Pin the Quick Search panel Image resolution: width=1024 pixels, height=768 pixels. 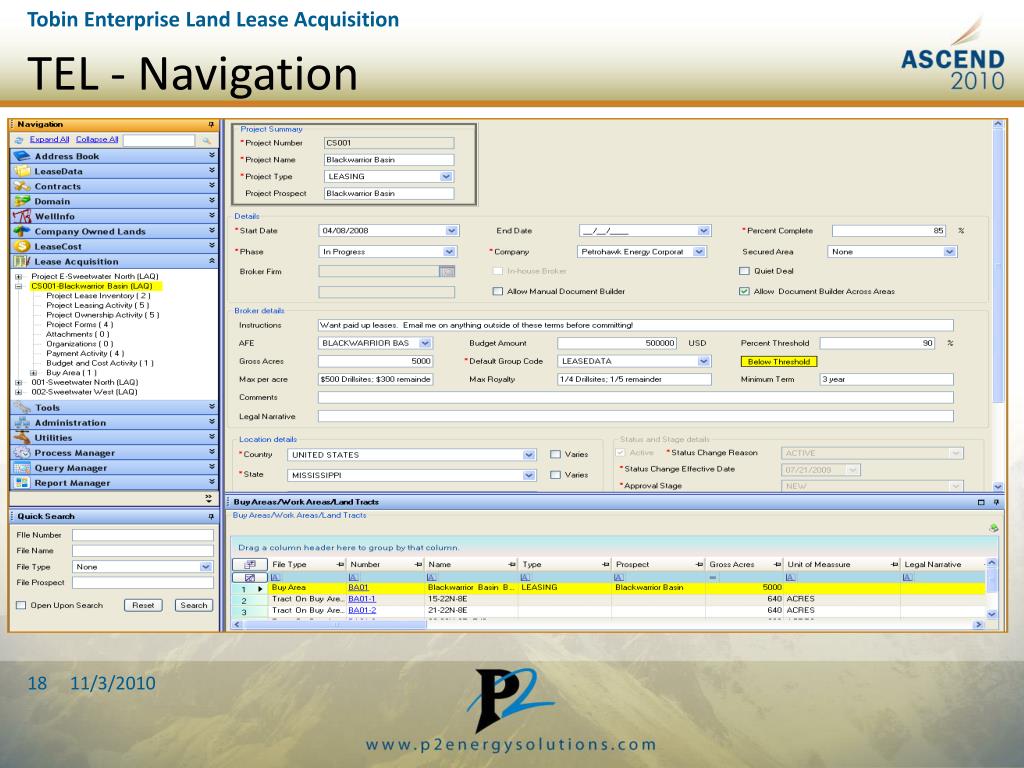pos(211,516)
